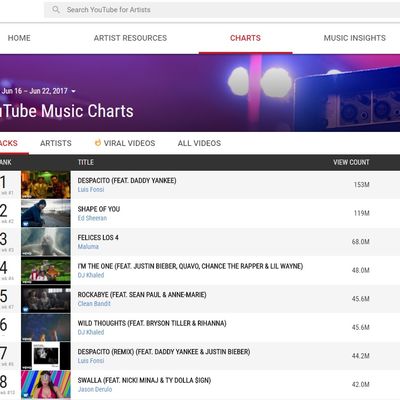Open the ARTIST RESOURCES tab

tap(130, 38)
